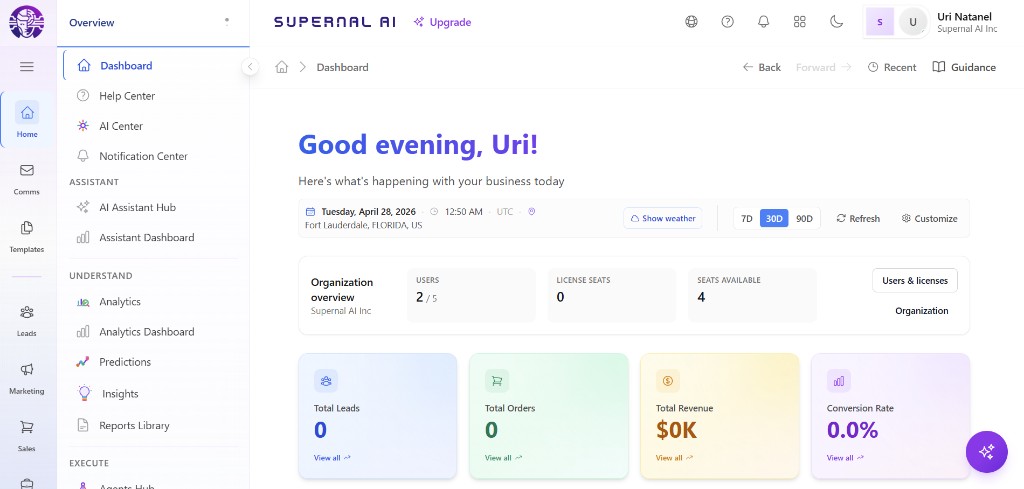
Task: Expand the Overview section dropdown
Action: (226, 21)
